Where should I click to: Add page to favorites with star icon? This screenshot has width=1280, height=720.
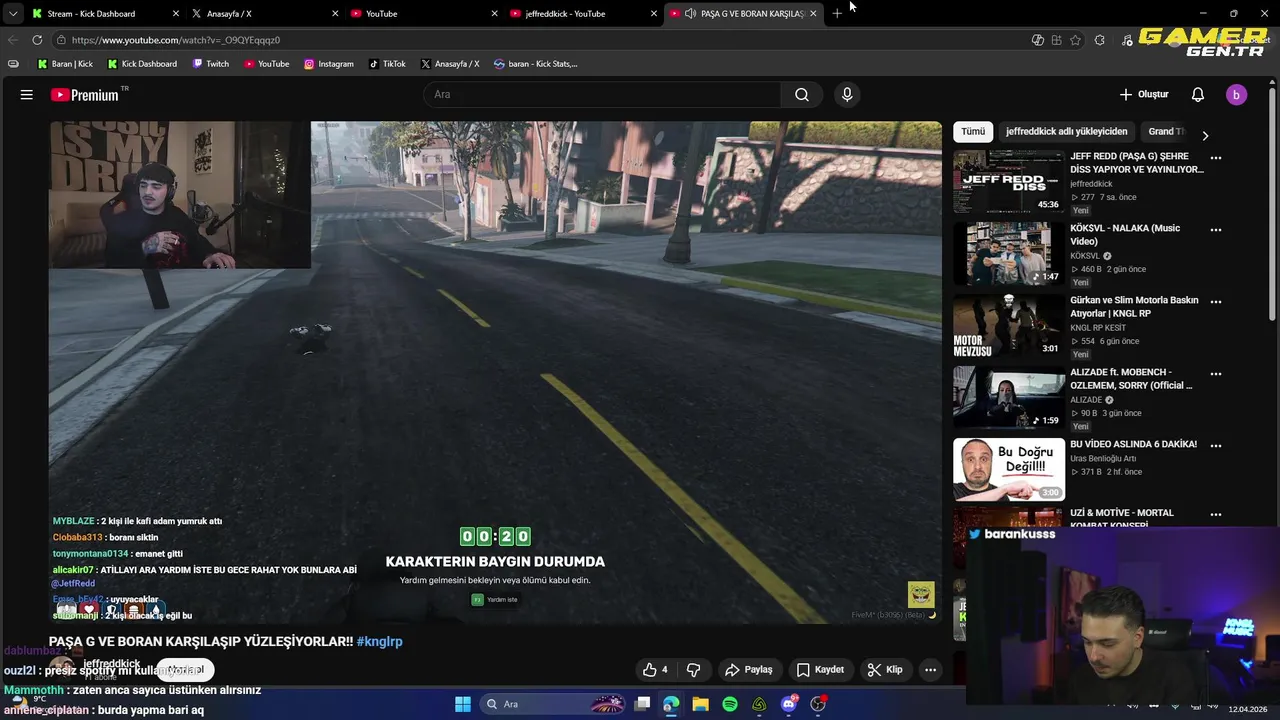click(1075, 40)
